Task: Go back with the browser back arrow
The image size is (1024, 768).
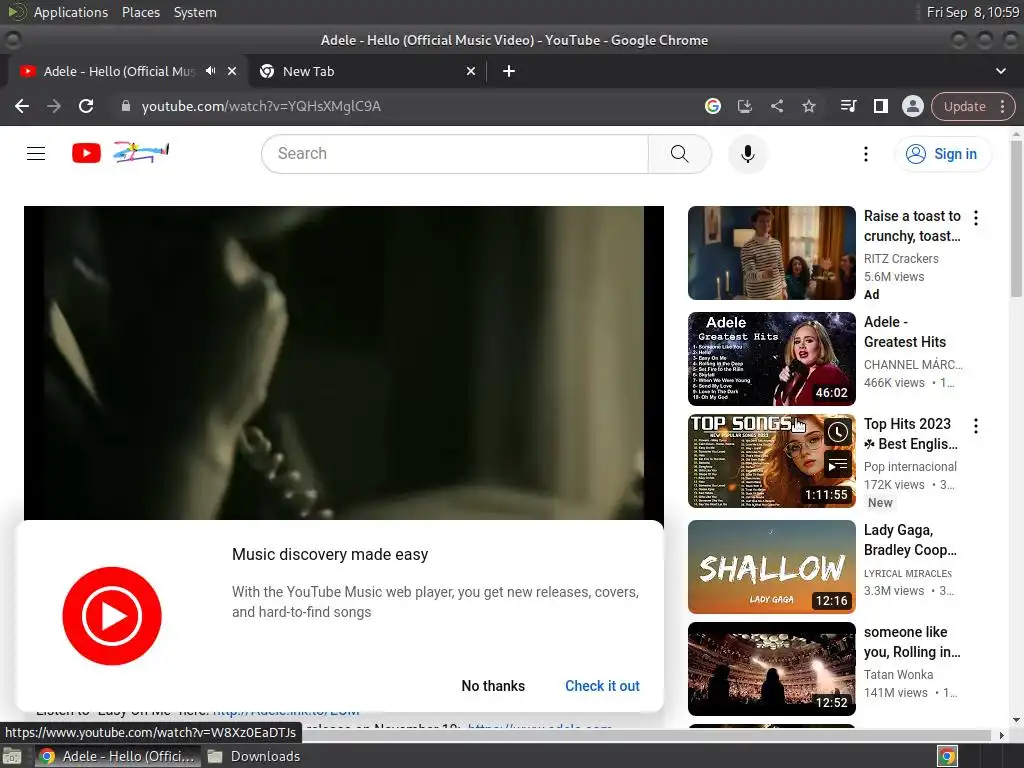Action: pyautogui.click(x=22, y=106)
